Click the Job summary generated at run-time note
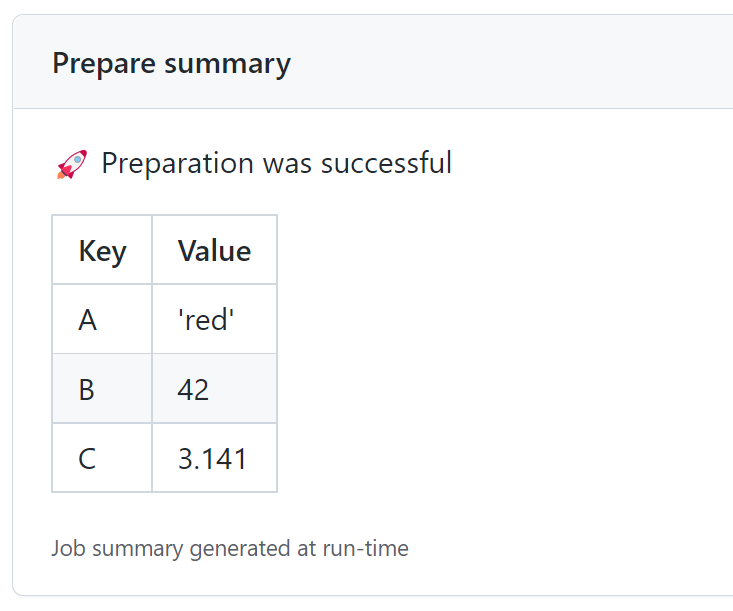 click(x=230, y=548)
